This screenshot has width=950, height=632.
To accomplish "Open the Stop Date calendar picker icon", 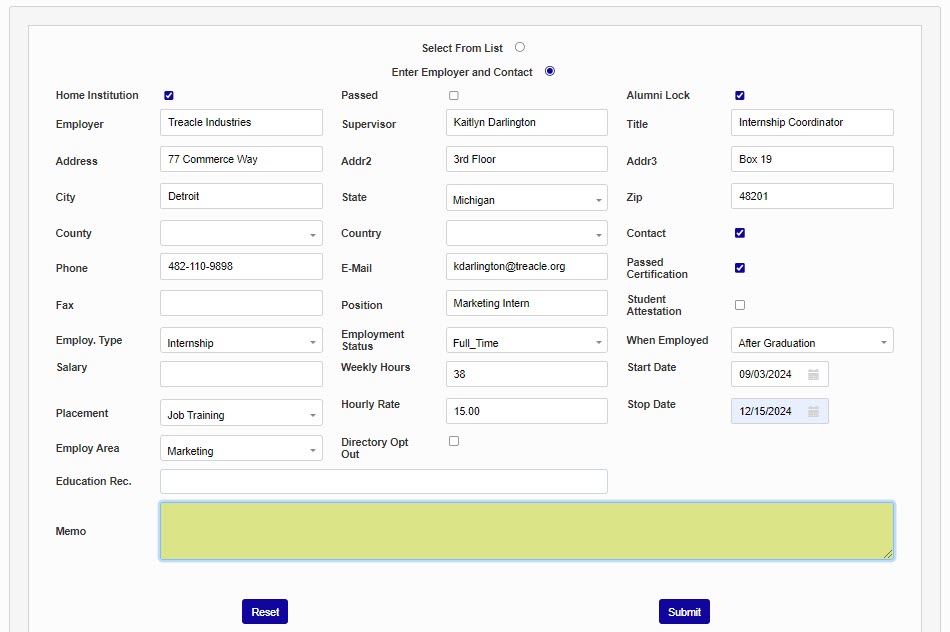I will [813, 411].
